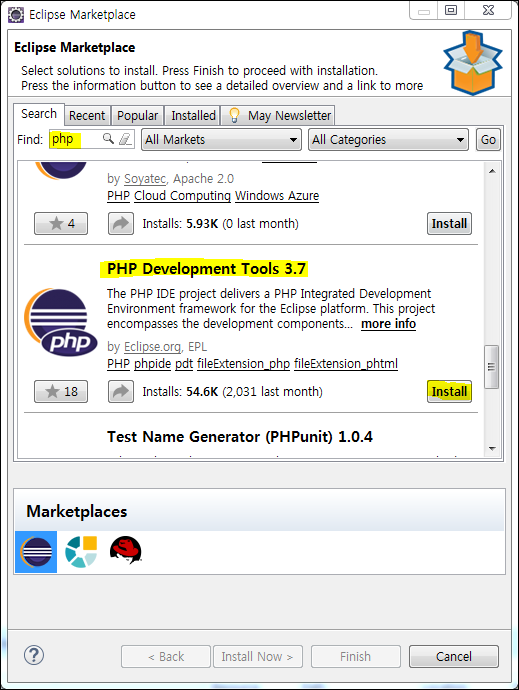Image resolution: width=519 pixels, height=690 pixels.
Task: Click the results list scroll down arrow
Action: tap(492, 449)
